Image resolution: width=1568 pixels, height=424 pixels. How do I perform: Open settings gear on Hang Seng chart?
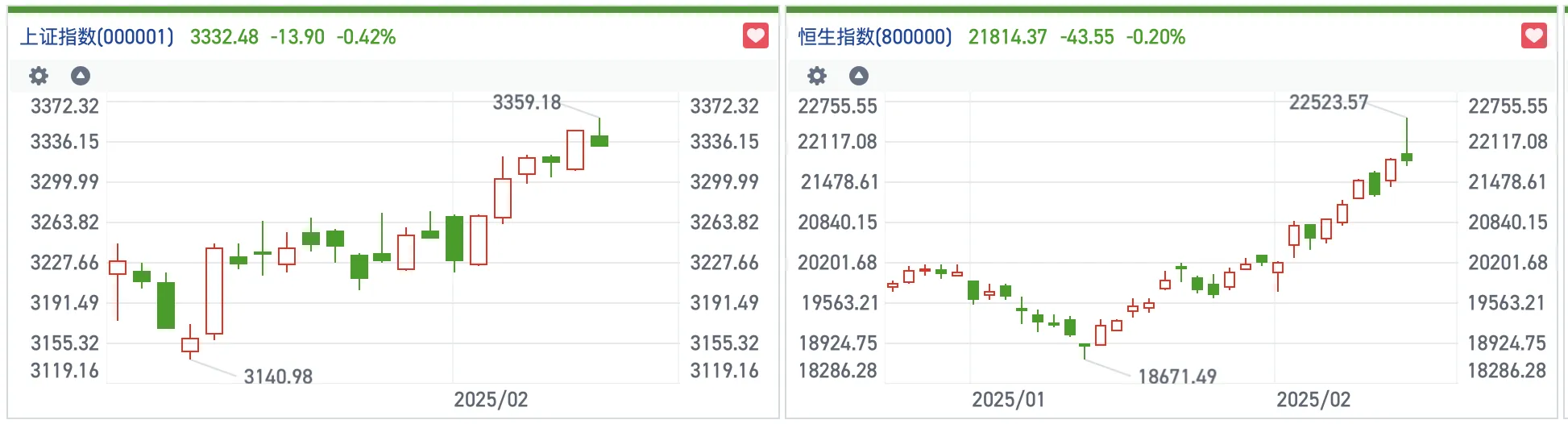tap(817, 76)
